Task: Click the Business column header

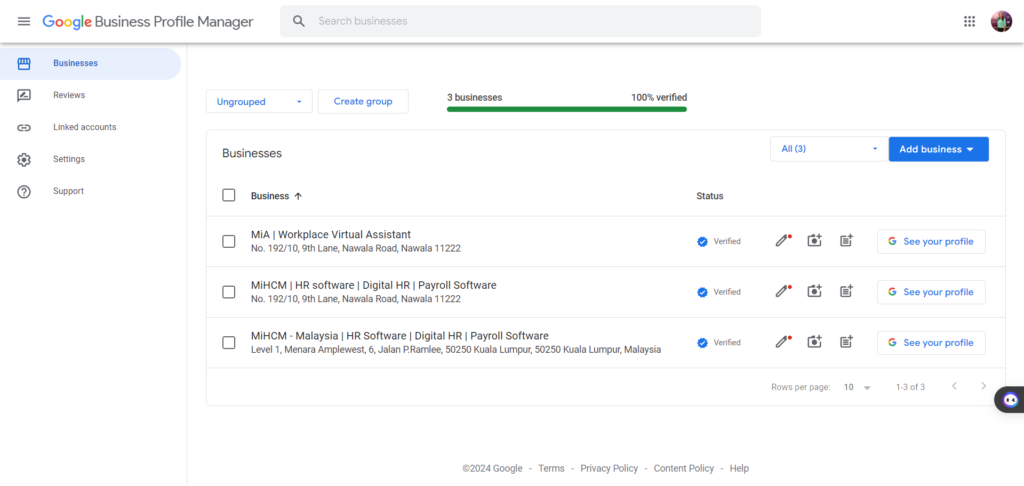Action: point(270,196)
